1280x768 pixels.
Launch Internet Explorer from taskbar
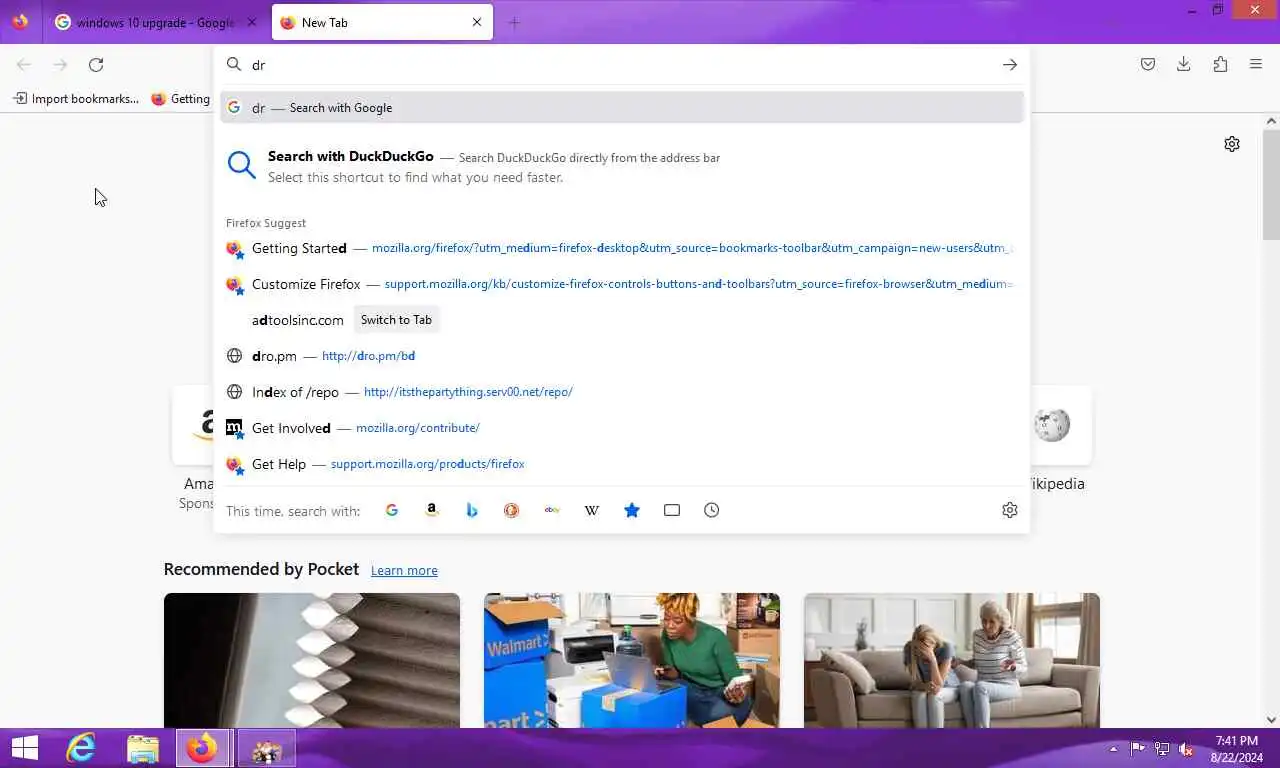tap(81, 748)
